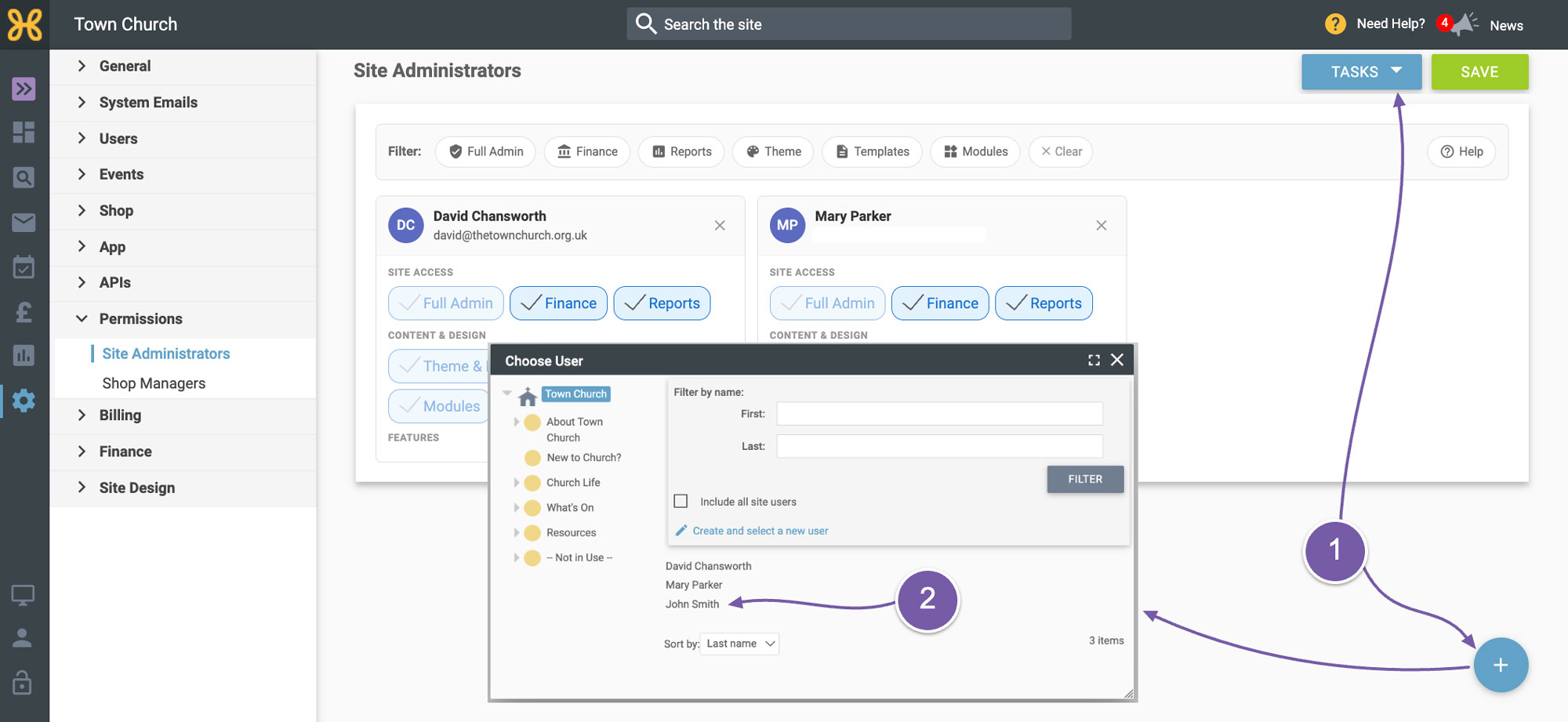Open the settings gear icon in the sidebar
The width and height of the screenshot is (1568, 722).
click(24, 401)
